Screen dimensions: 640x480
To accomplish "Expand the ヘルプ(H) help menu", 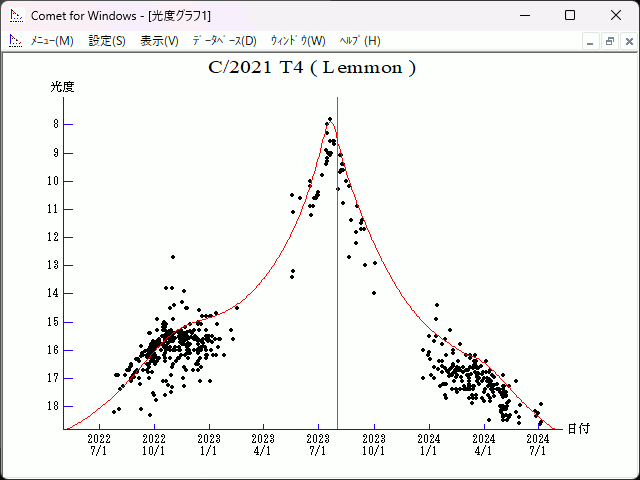I will point(360,41).
